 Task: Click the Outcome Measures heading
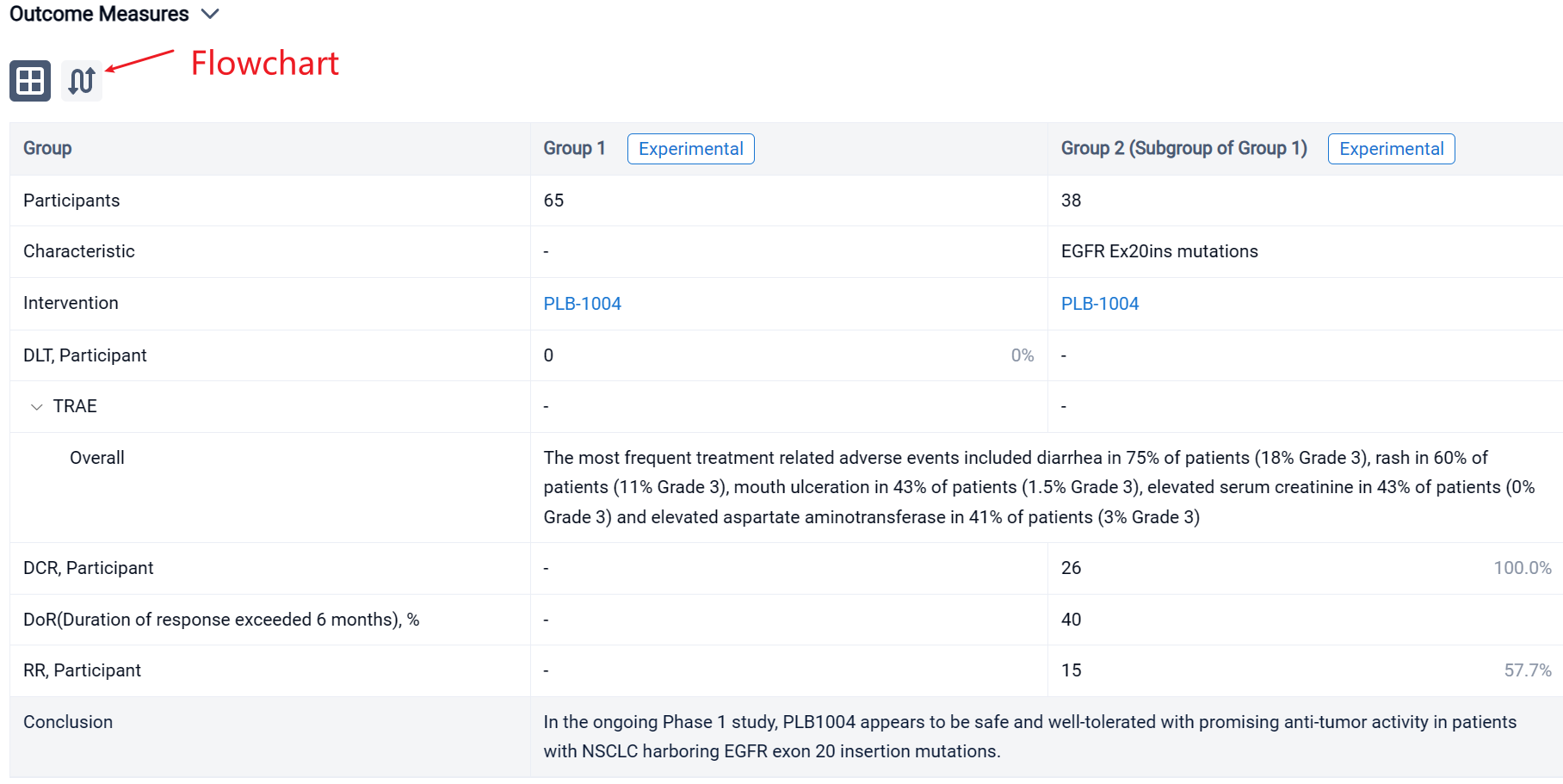tap(99, 14)
